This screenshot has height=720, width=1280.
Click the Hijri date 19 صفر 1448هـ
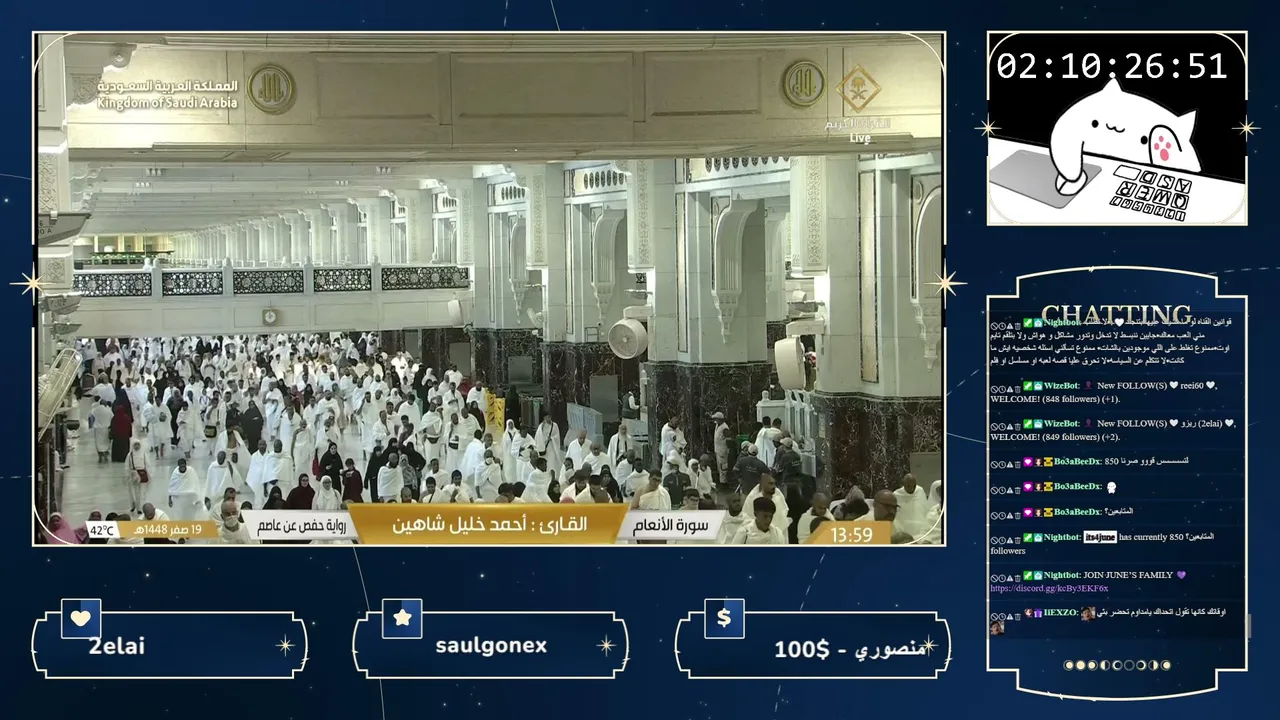167,530
